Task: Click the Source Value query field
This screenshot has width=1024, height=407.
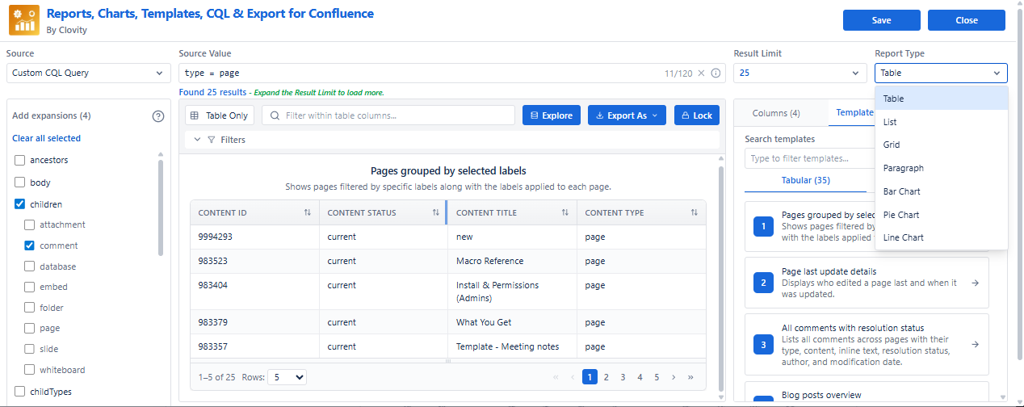Action: click(452, 73)
